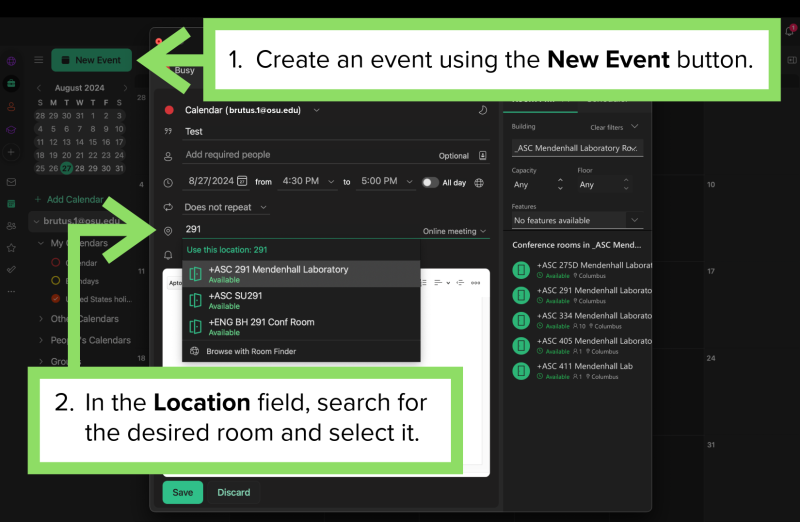The image size is (800, 522).
Task: Open the Does not repeat dropdown
Action: point(226,207)
